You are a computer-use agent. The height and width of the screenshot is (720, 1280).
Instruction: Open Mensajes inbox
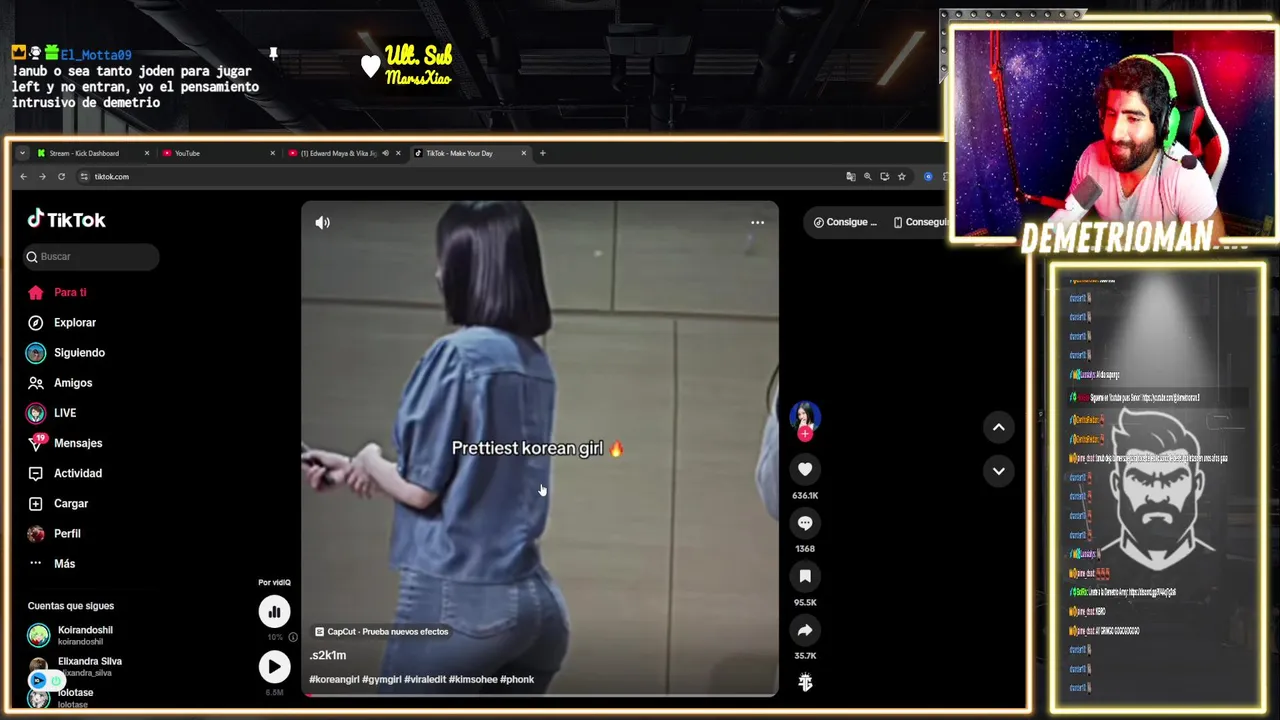click(x=78, y=443)
